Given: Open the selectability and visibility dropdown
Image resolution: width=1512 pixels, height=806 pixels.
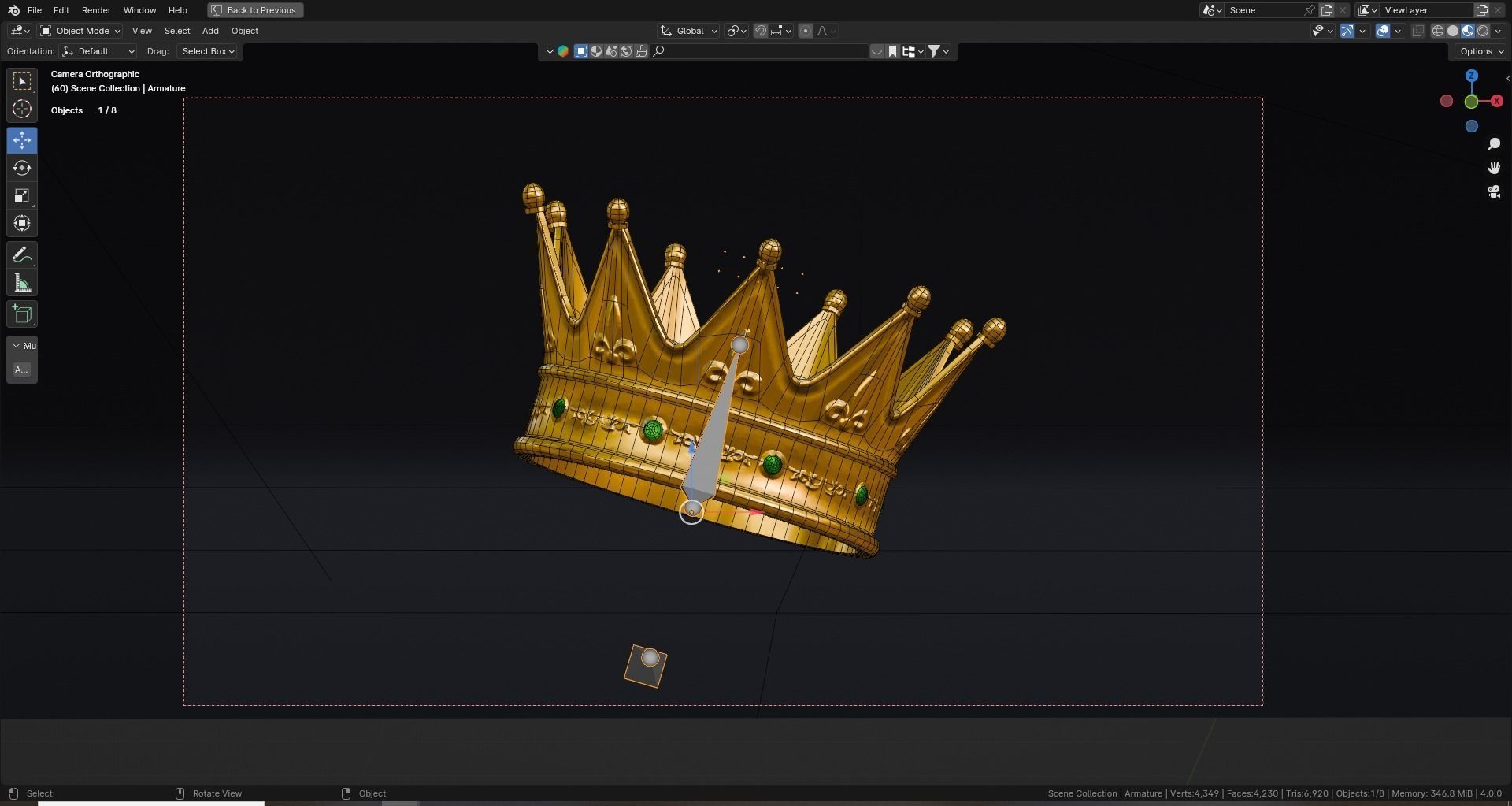Looking at the screenshot, I should click(x=1322, y=31).
